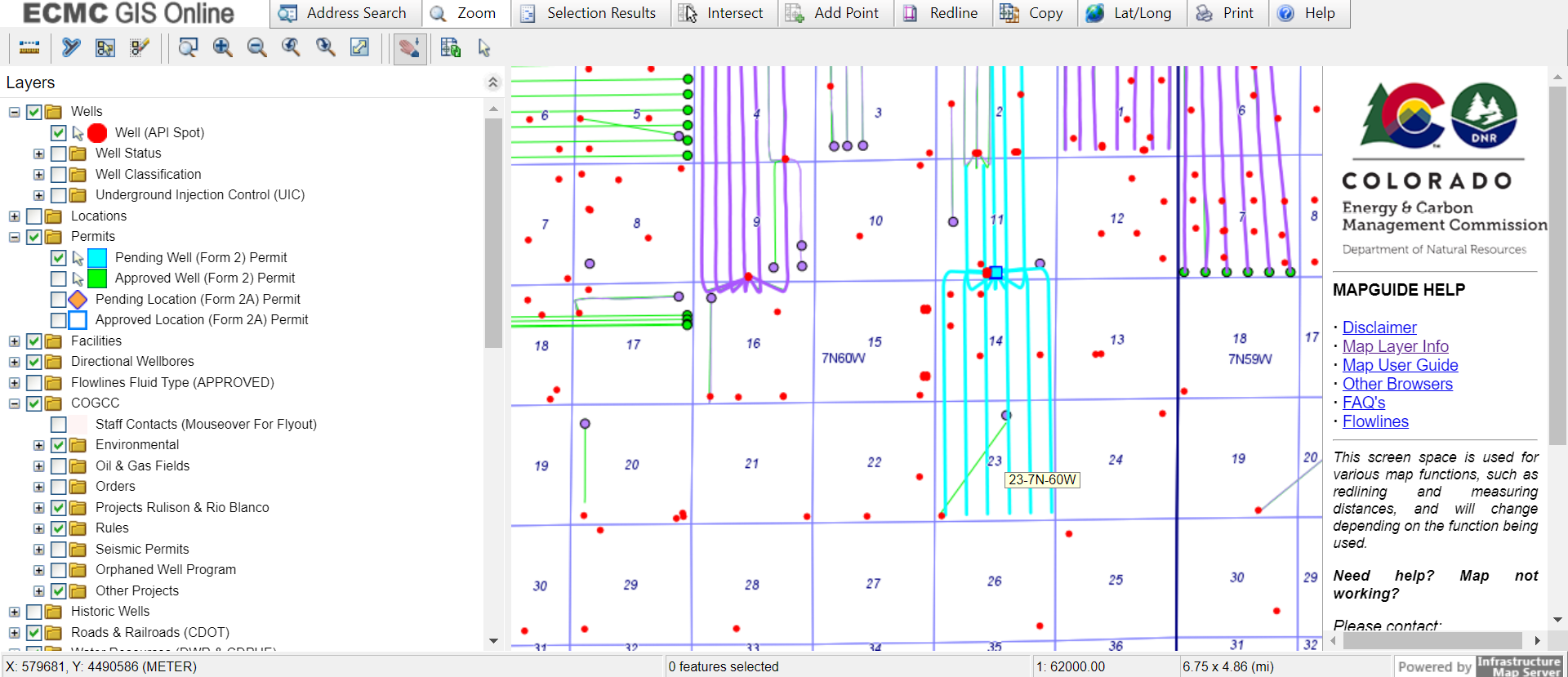This screenshot has height=677, width=1568.
Task: Click the zoom to full extent icon
Action: tap(359, 48)
